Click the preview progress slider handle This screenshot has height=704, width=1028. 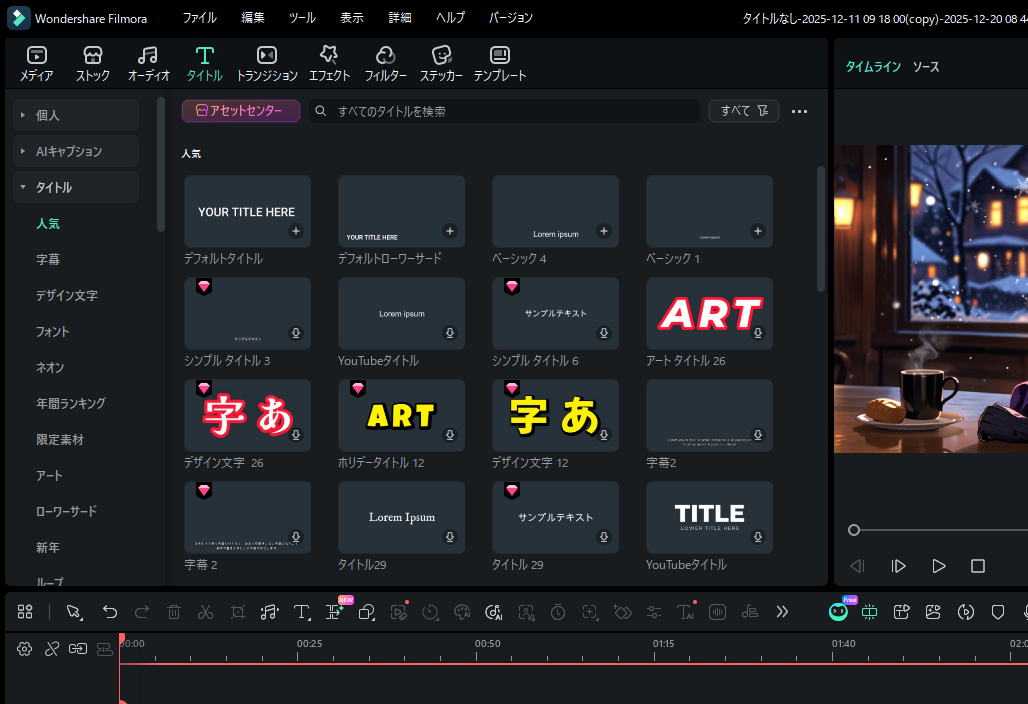(x=854, y=530)
